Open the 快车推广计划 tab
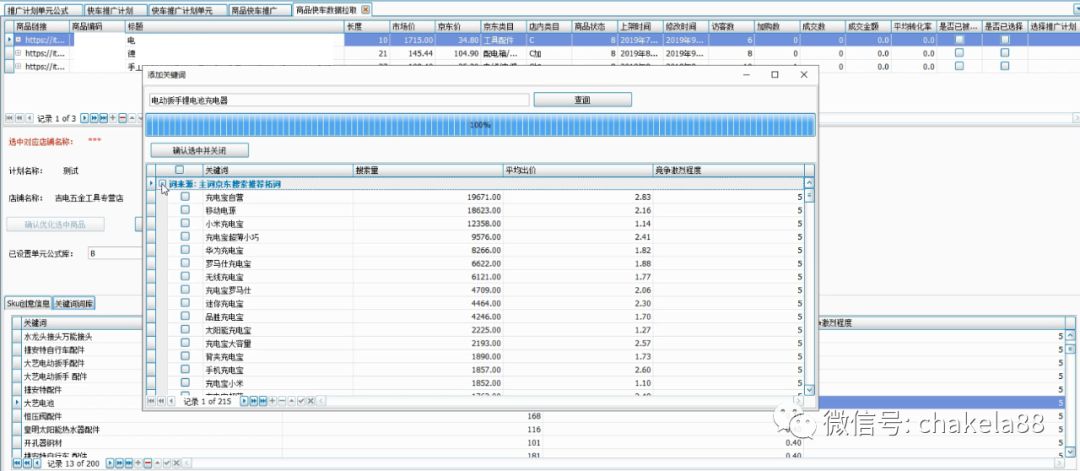1080x471 pixels. tap(115, 10)
